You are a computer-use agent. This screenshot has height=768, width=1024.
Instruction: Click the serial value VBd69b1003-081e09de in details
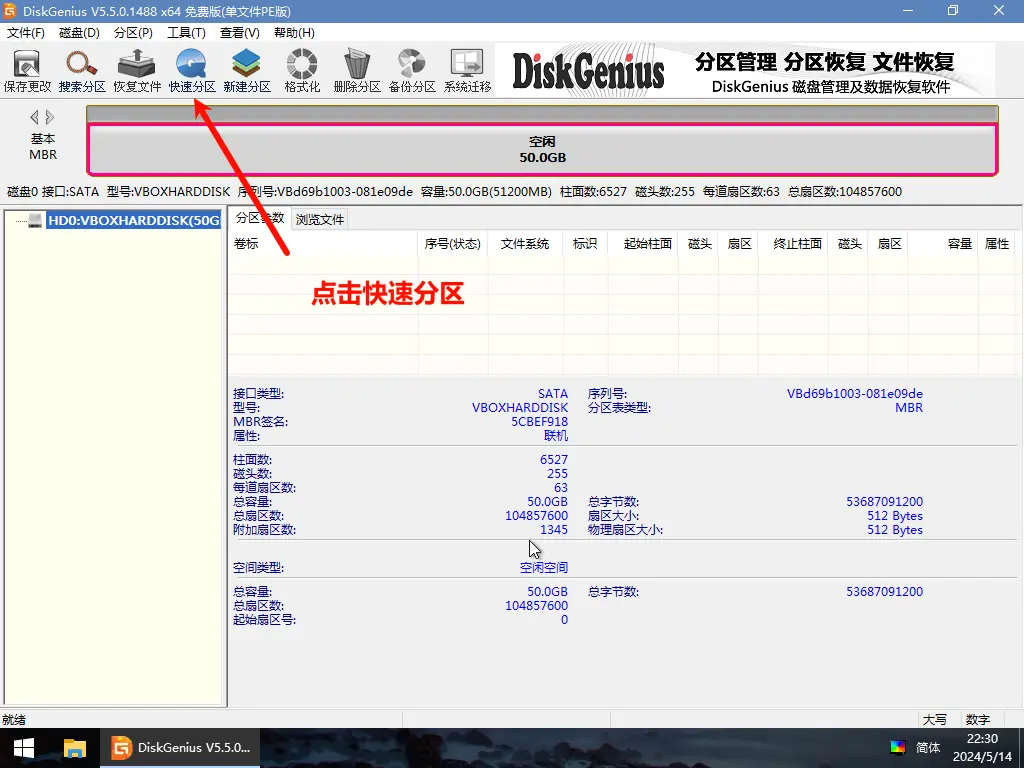click(x=854, y=394)
